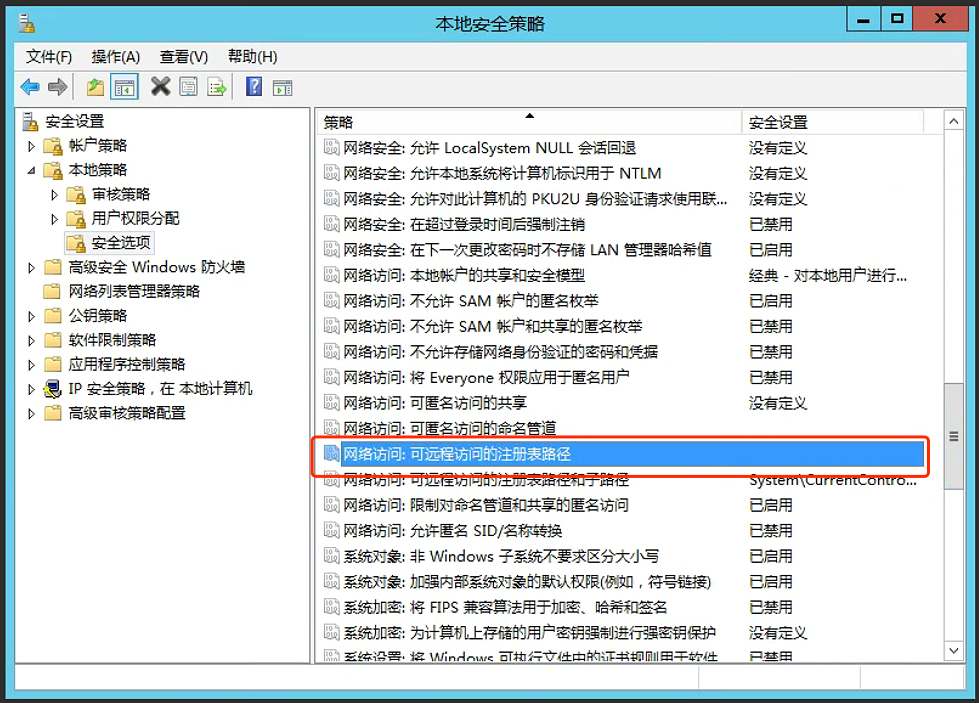Image resolution: width=979 pixels, height=703 pixels.
Task: Open Properties via the toolbar icon
Action: [x=188, y=87]
